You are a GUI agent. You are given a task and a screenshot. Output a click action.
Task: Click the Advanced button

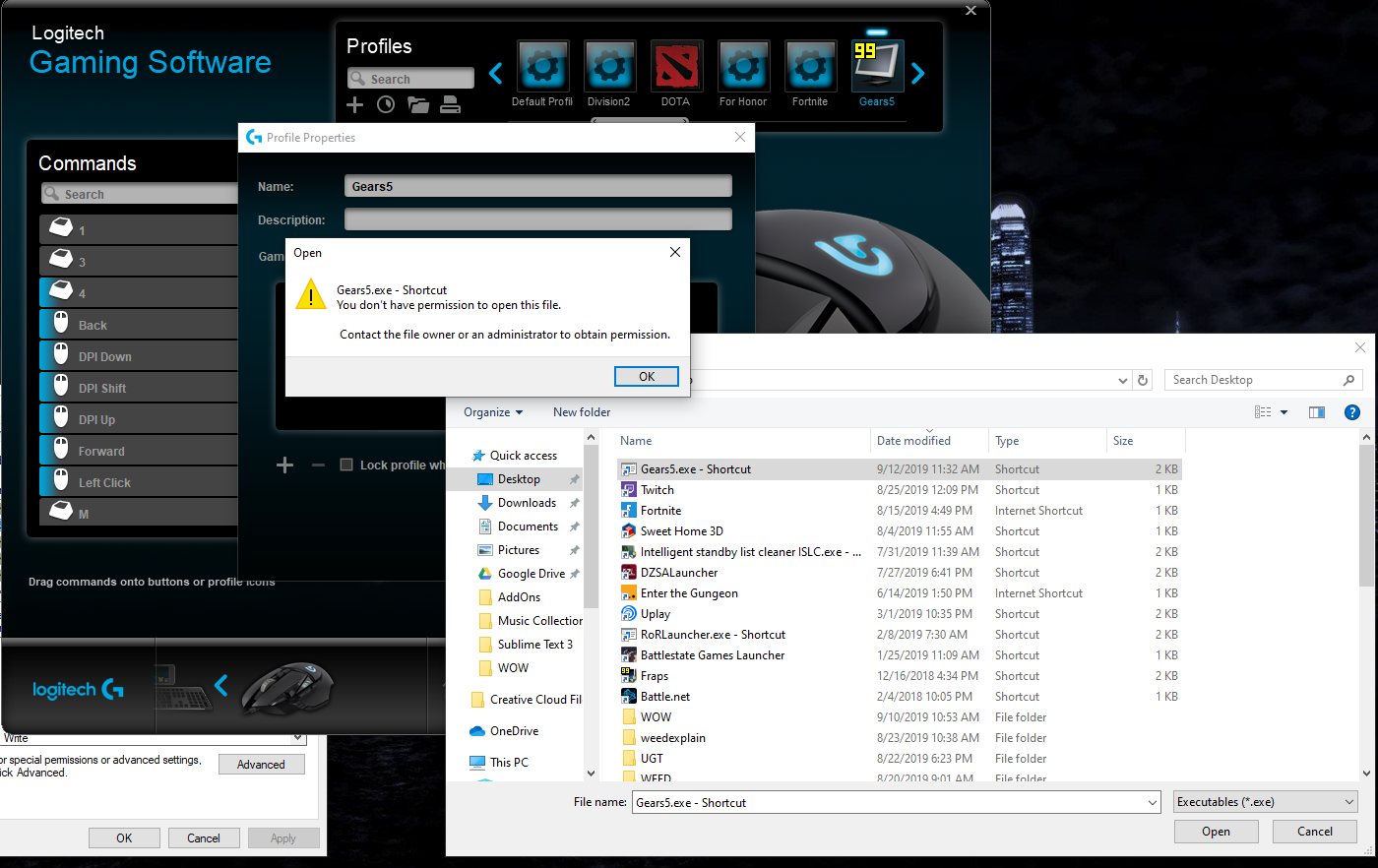coord(261,765)
